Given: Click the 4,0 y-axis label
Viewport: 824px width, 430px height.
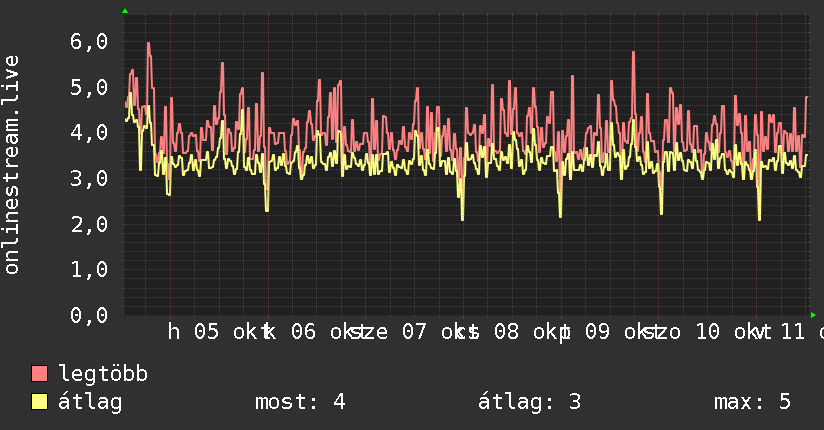Looking at the screenshot, I should click(89, 132).
